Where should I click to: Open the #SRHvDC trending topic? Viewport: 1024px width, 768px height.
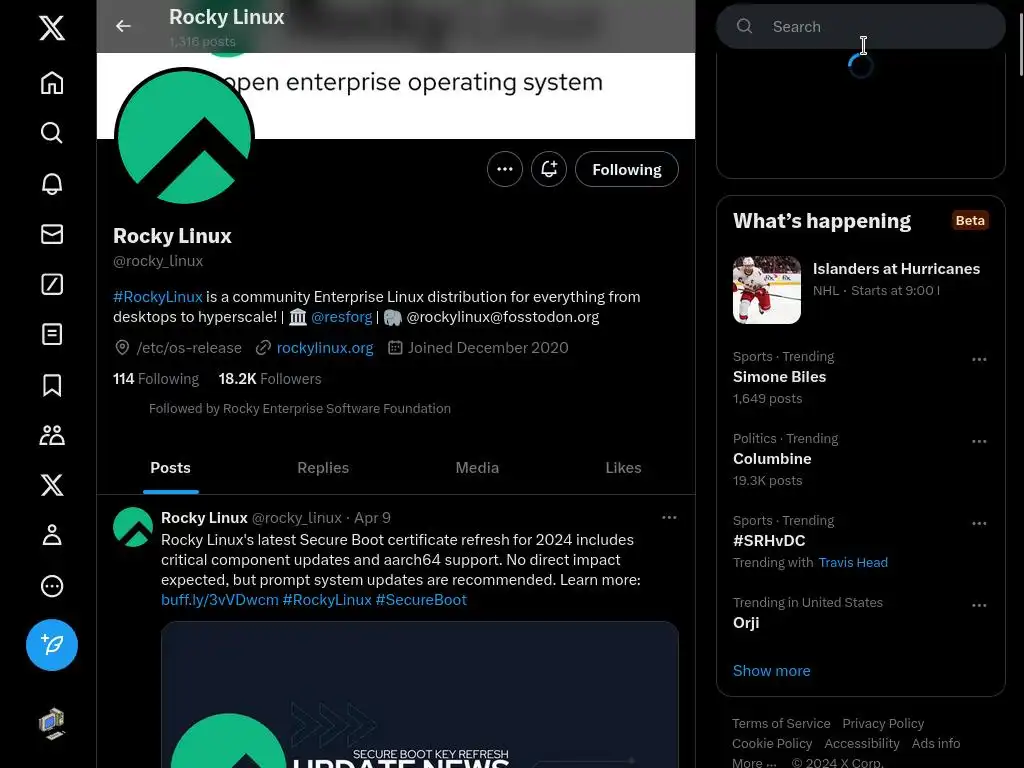(769, 541)
